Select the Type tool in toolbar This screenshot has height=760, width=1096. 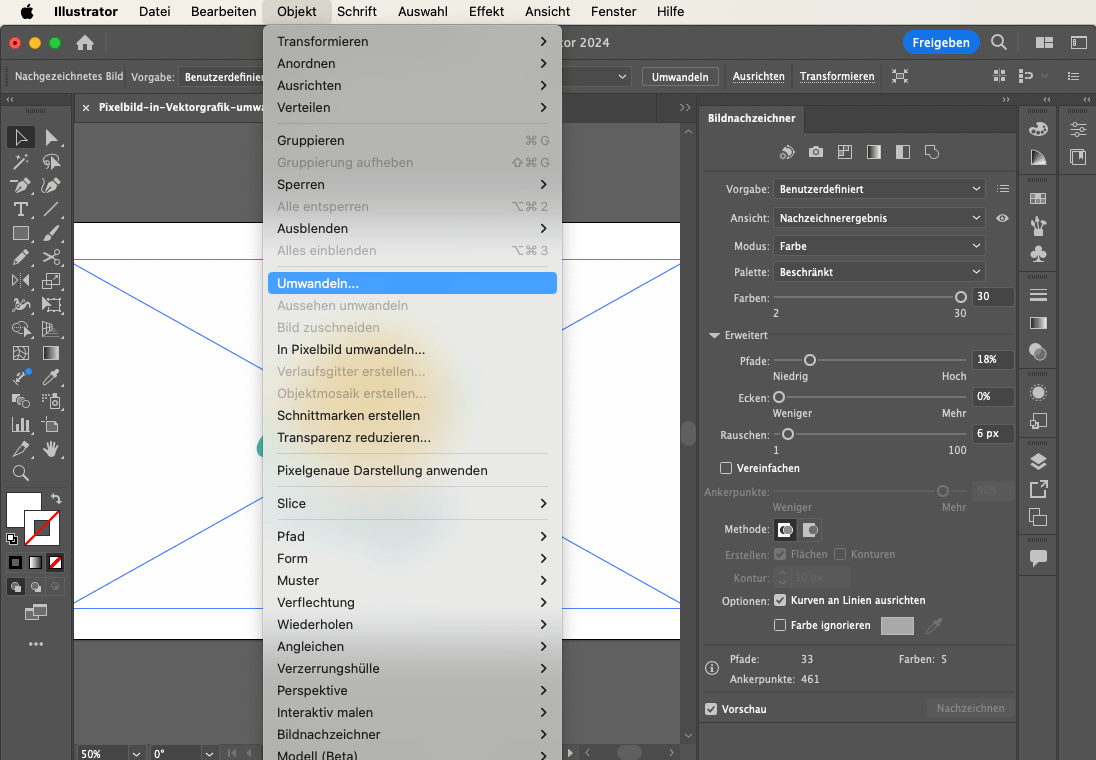pos(20,209)
